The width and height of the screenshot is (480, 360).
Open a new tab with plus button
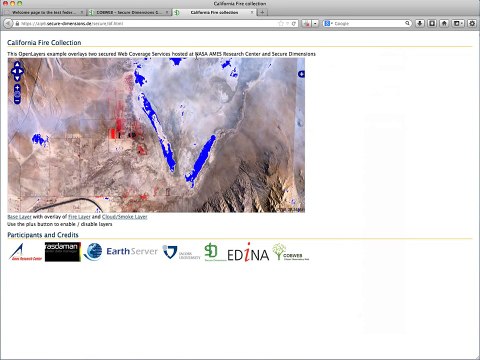click(262, 12)
